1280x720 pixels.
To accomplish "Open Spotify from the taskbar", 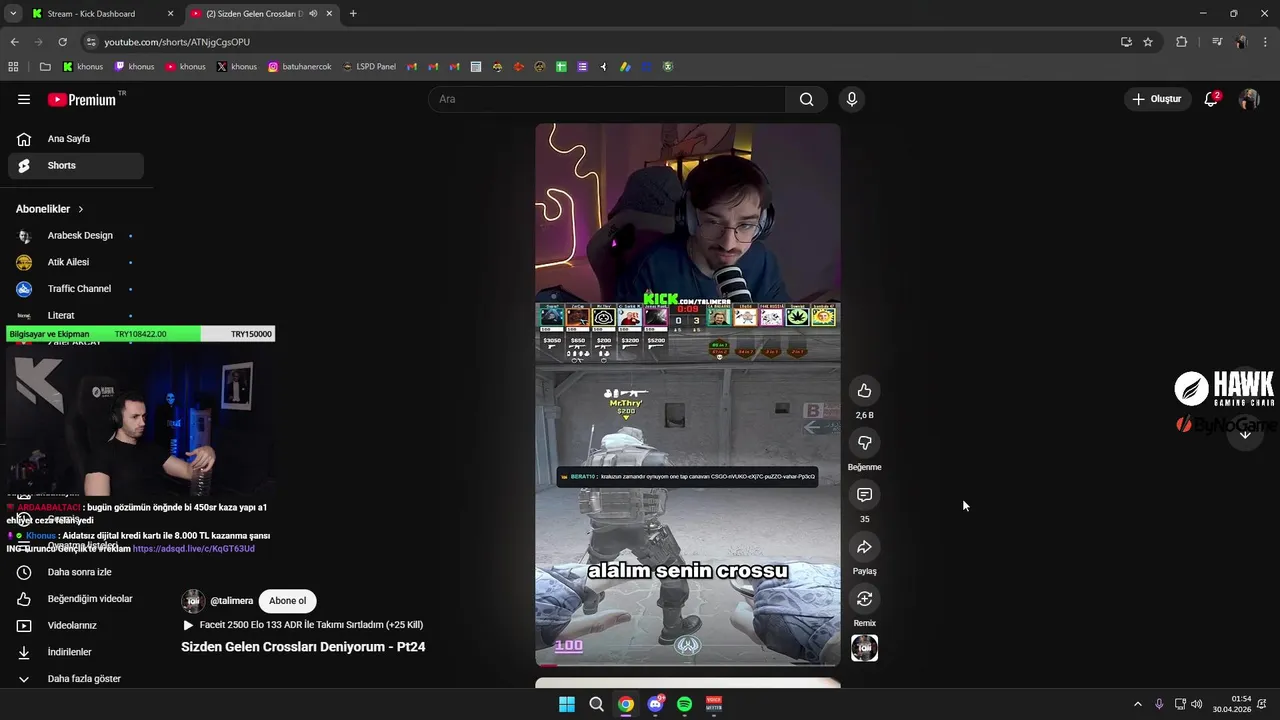I will coord(684,704).
